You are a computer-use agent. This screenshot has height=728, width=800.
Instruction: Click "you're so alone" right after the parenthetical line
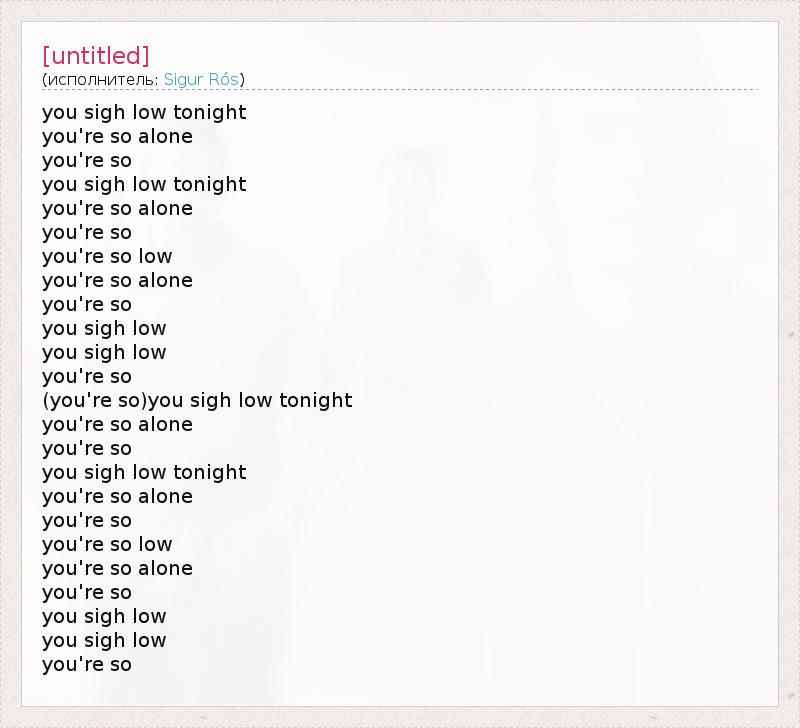click(x=117, y=424)
